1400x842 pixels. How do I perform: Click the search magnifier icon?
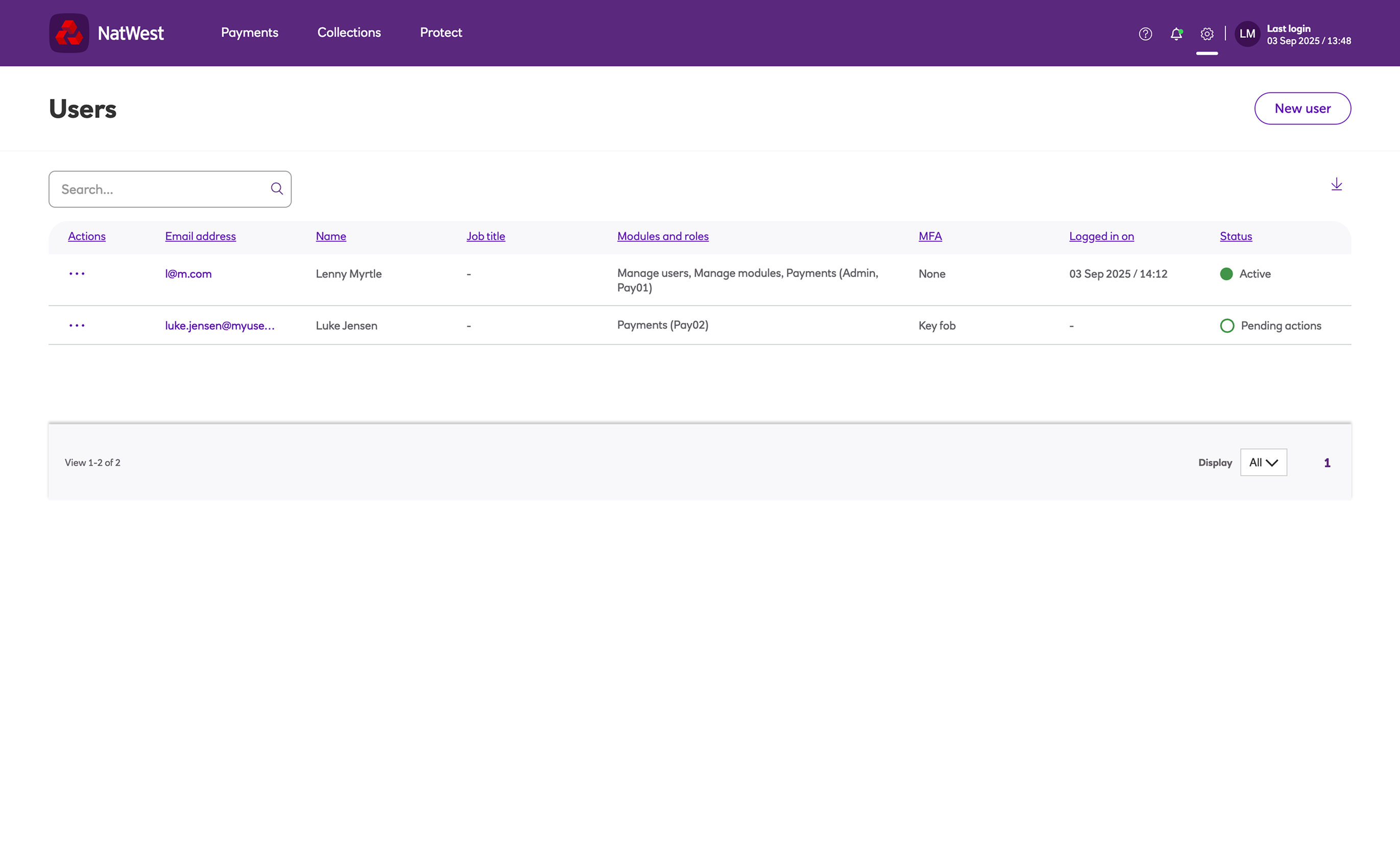[277, 189]
